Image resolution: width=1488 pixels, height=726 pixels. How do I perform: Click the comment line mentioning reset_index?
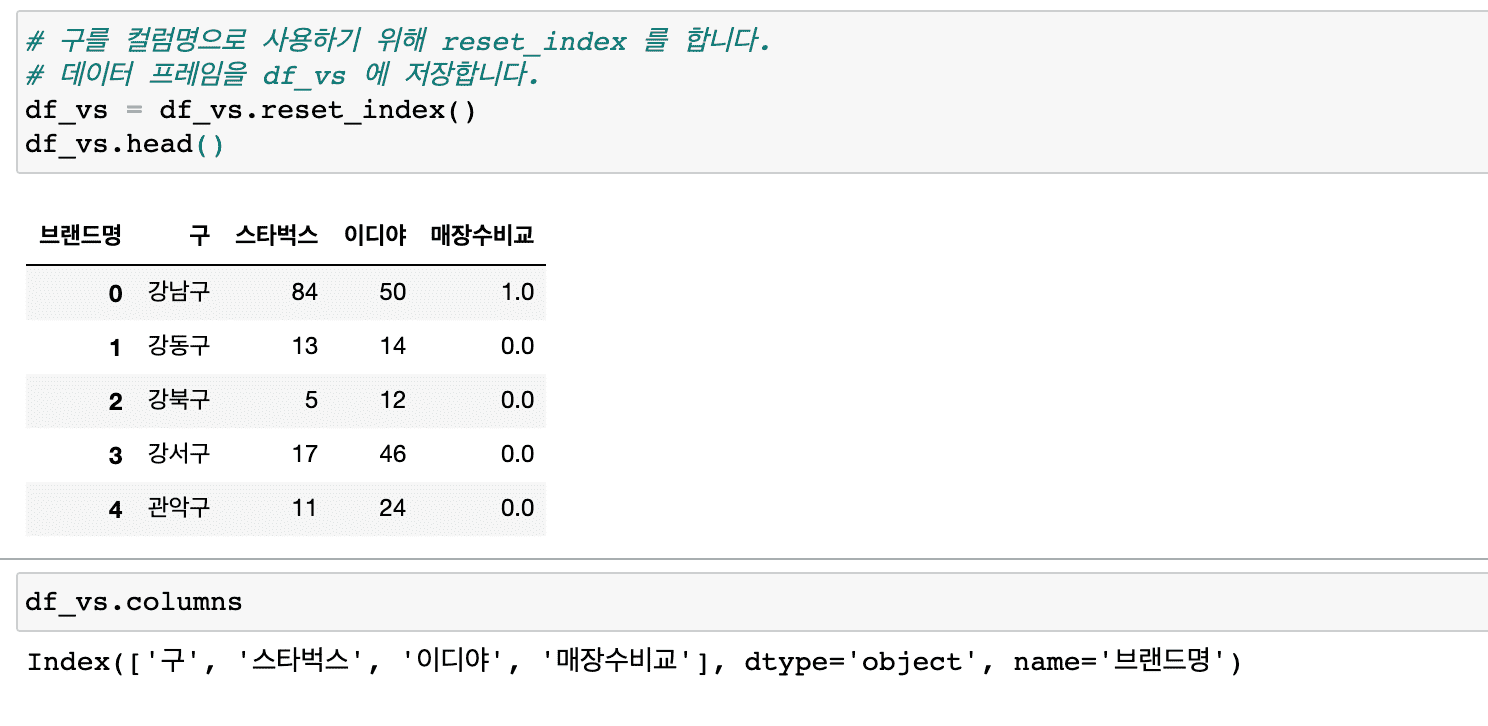coord(398,42)
